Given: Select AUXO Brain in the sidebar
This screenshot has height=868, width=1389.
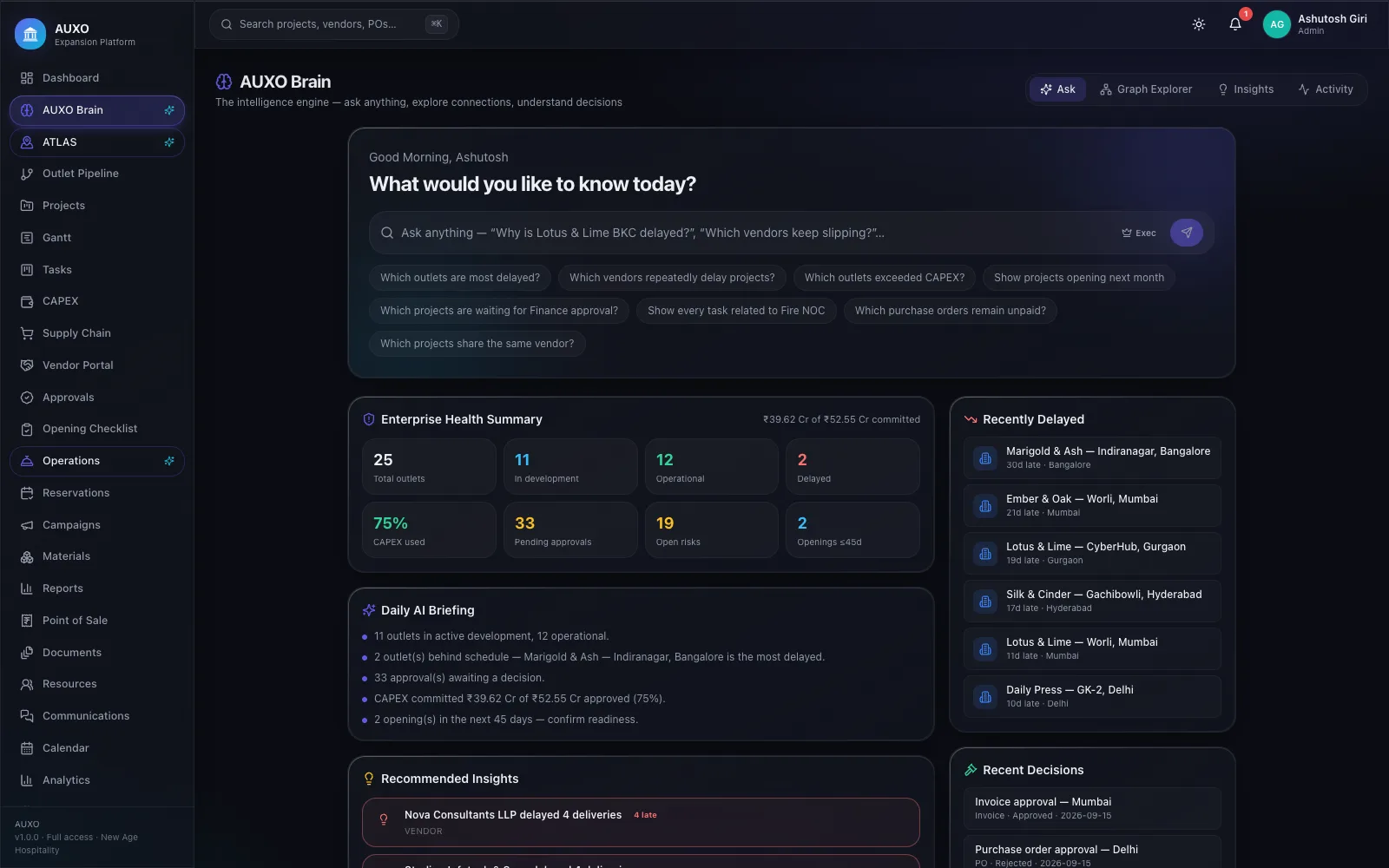Looking at the screenshot, I should pos(97,110).
